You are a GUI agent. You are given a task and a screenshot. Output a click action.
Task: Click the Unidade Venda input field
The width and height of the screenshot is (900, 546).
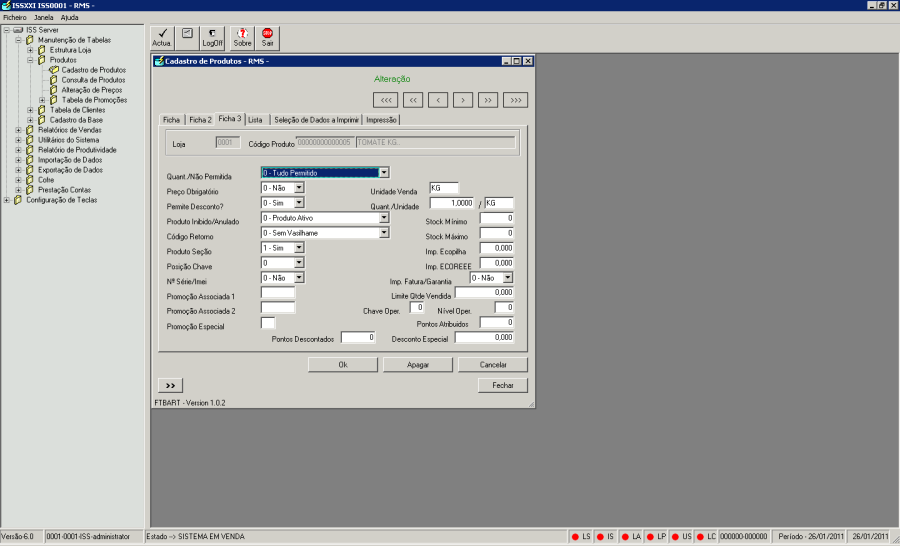click(444, 188)
